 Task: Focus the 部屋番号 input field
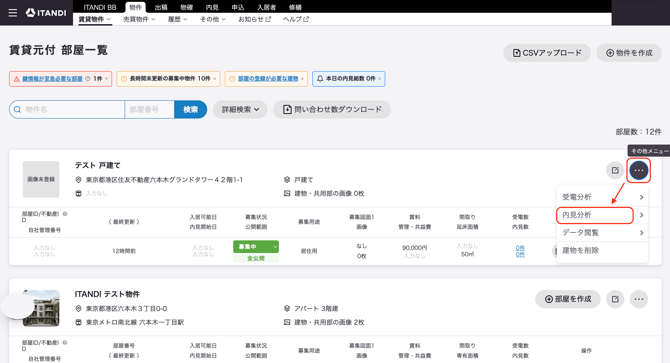[149, 110]
